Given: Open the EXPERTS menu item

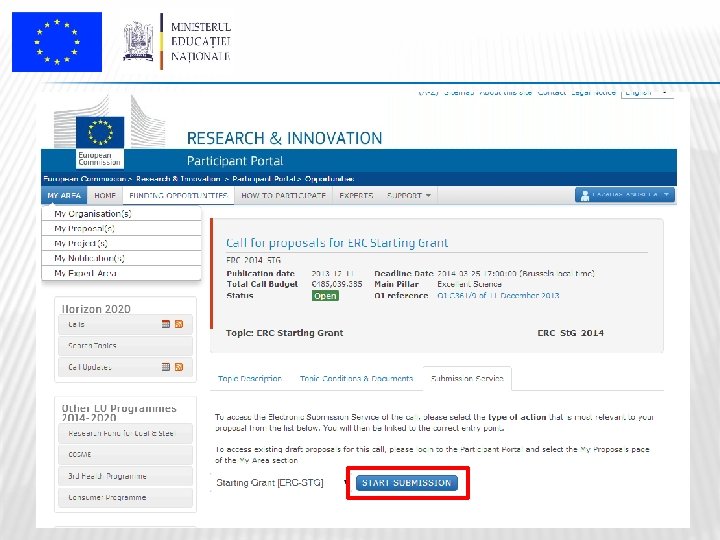Looking at the screenshot, I should pyautogui.click(x=356, y=196).
